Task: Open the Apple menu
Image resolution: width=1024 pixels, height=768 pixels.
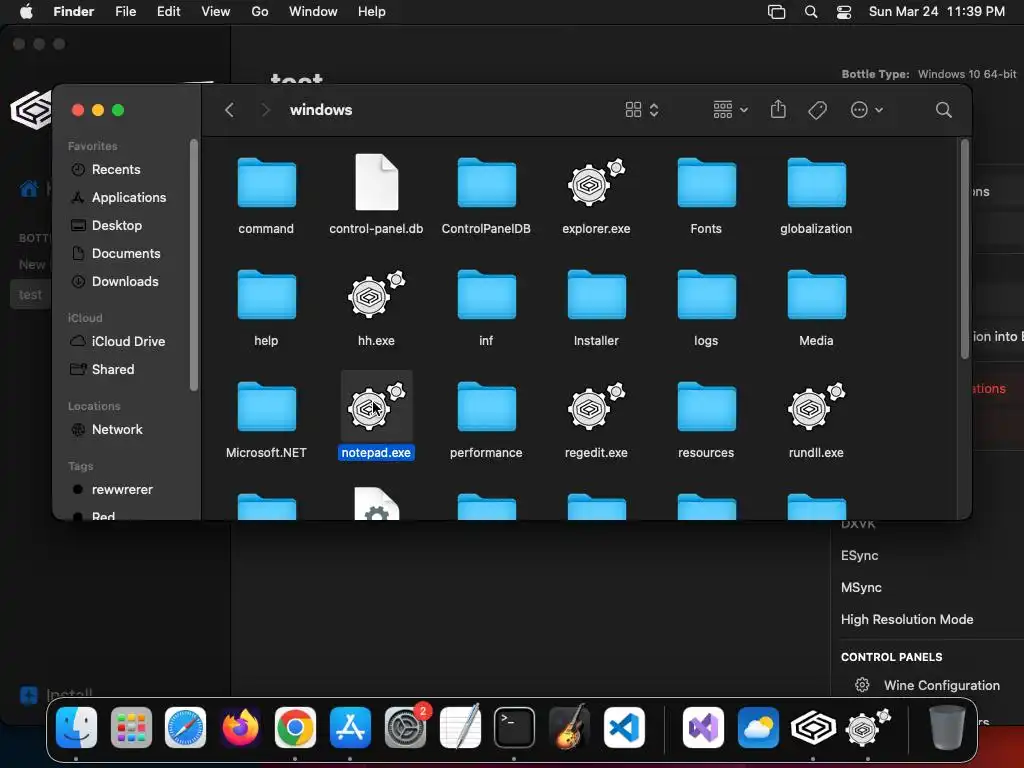Action: [x=26, y=11]
